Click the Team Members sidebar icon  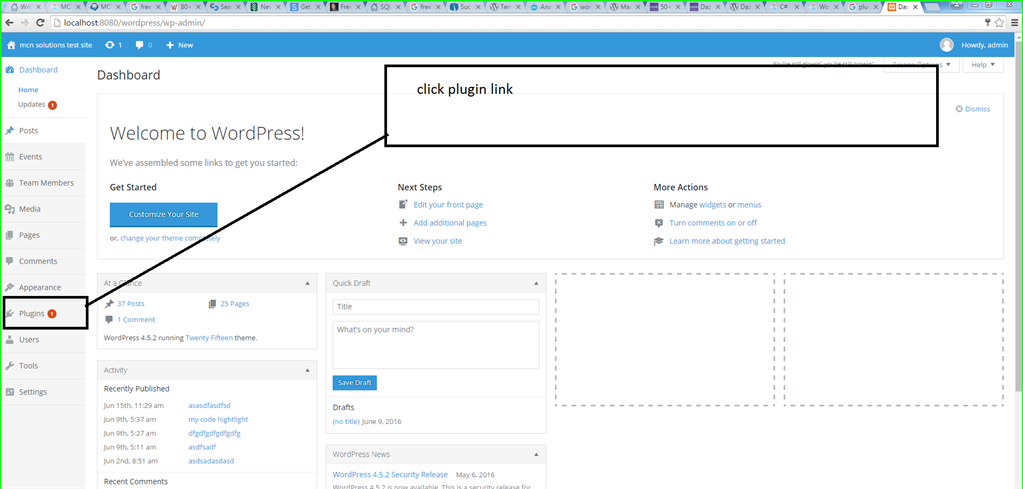tap(10, 183)
